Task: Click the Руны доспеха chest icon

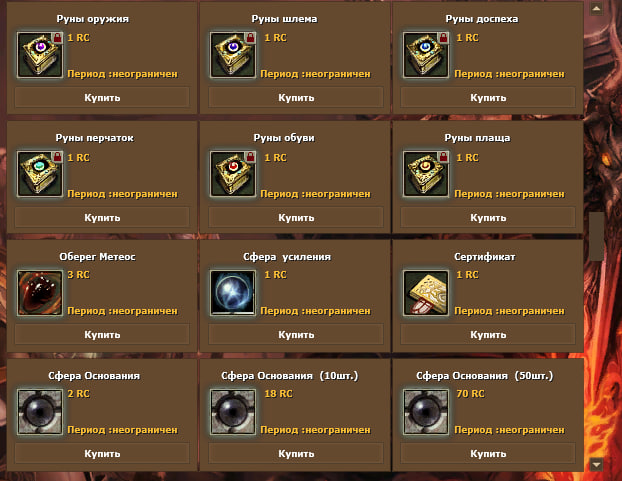Action: 426,55
